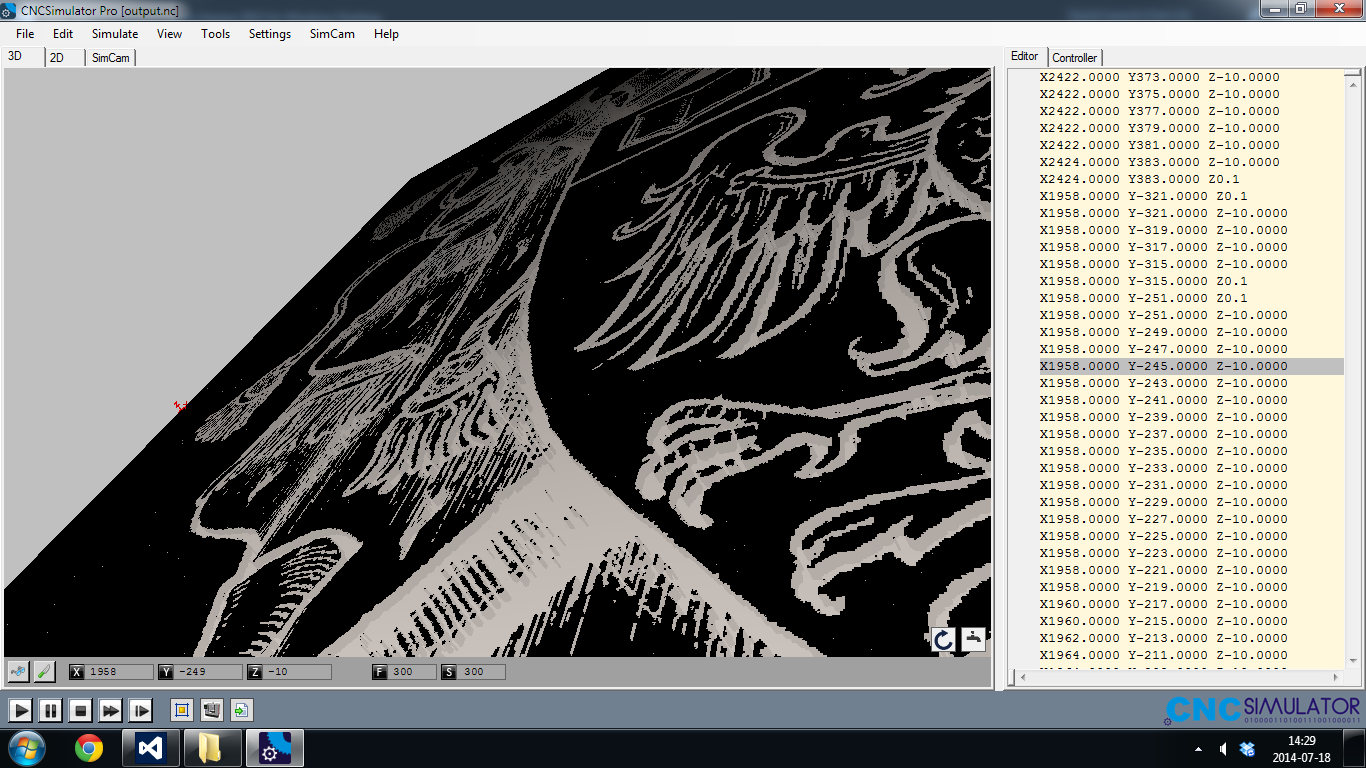
Task: Select the highlighted line X1958.0000 Y-245.0000 Z-10.0000
Action: point(1190,366)
